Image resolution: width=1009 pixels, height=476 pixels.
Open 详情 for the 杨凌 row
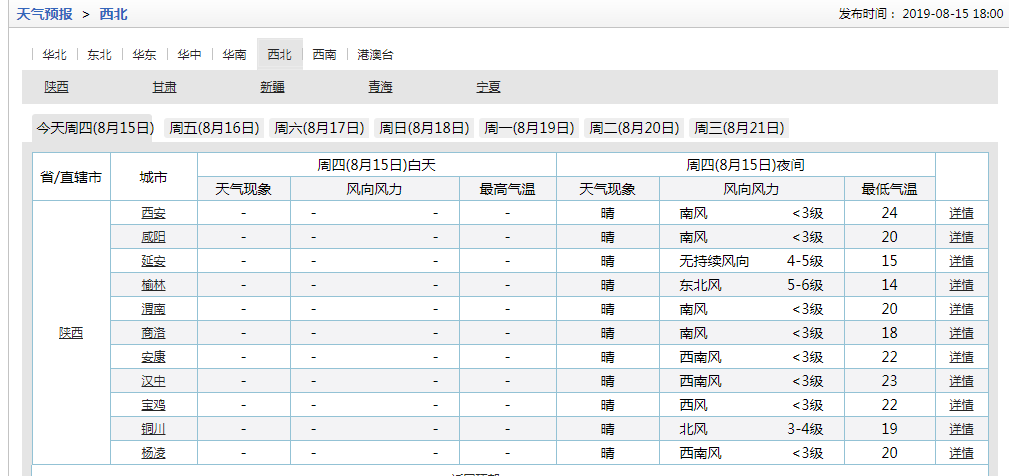pyautogui.click(x=961, y=453)
